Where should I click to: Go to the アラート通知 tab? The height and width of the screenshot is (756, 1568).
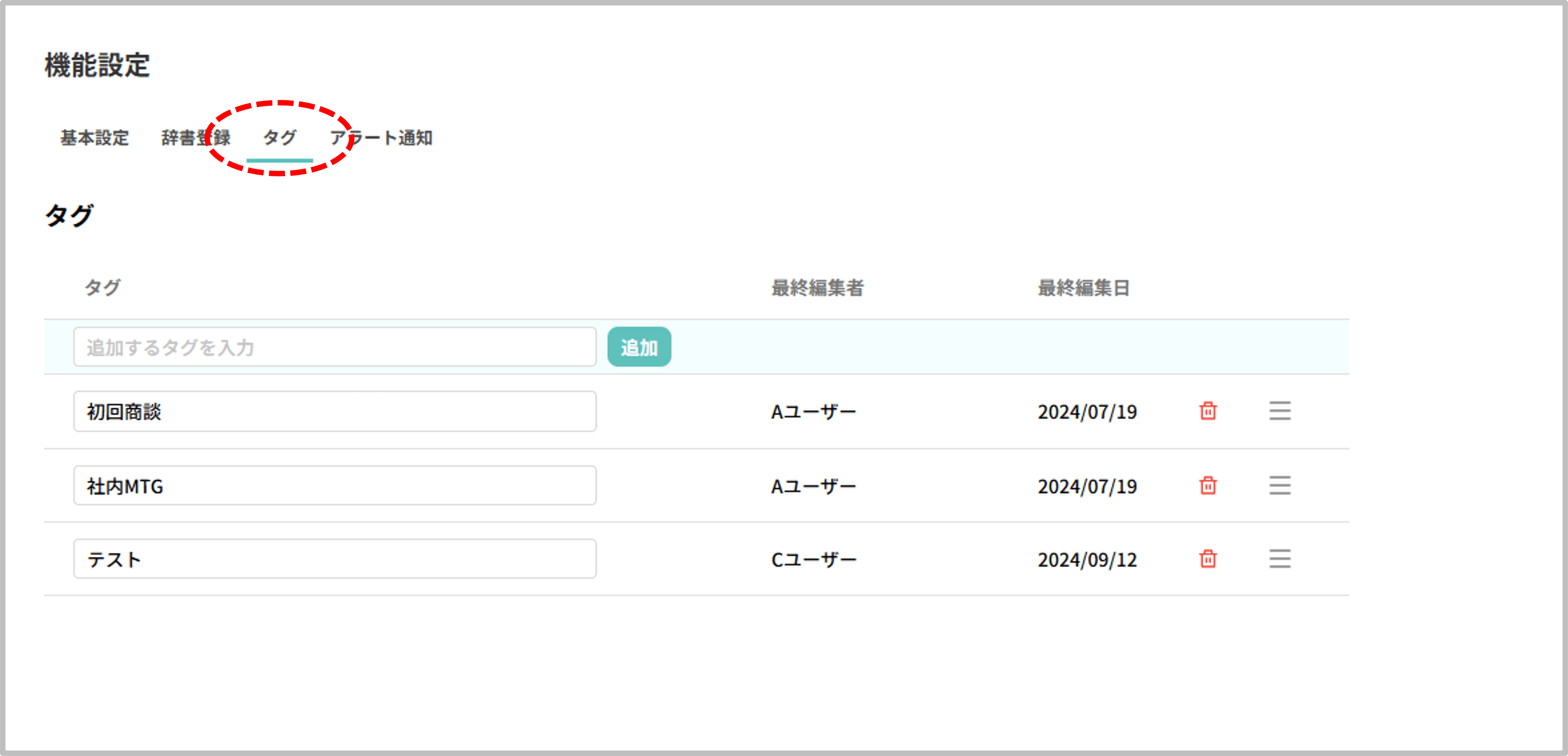point(382,138)
